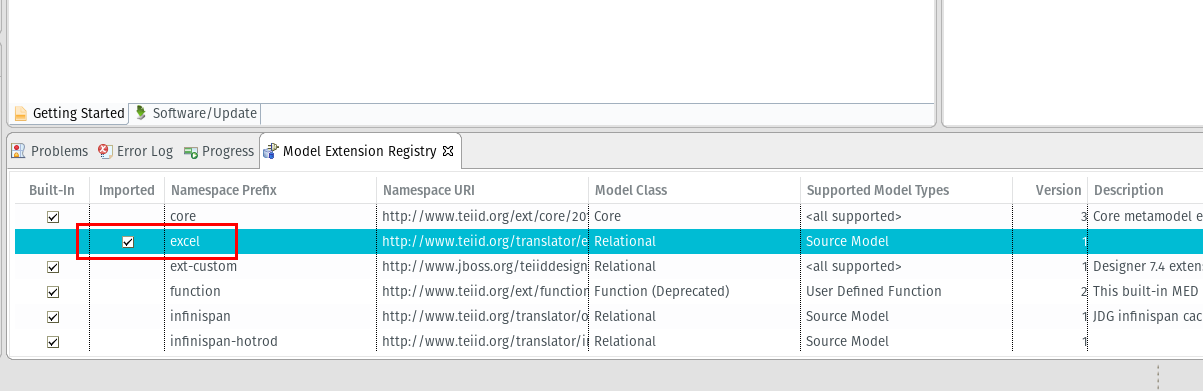
Task: Click the Progress view icon
Action: 190,152
